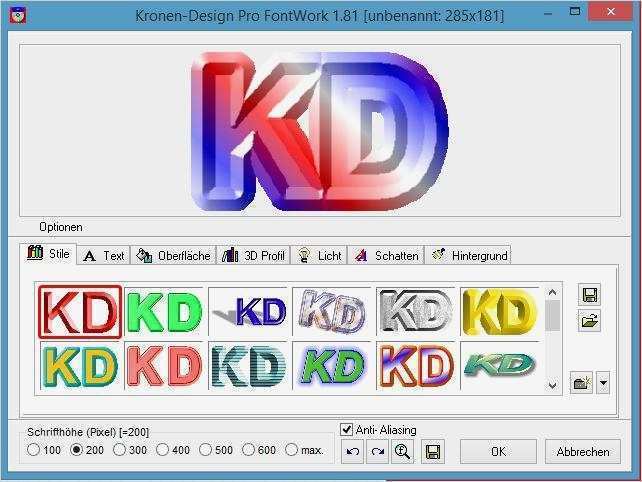
Task: Click the zoom magnifier icon
Action: [402, 452]
